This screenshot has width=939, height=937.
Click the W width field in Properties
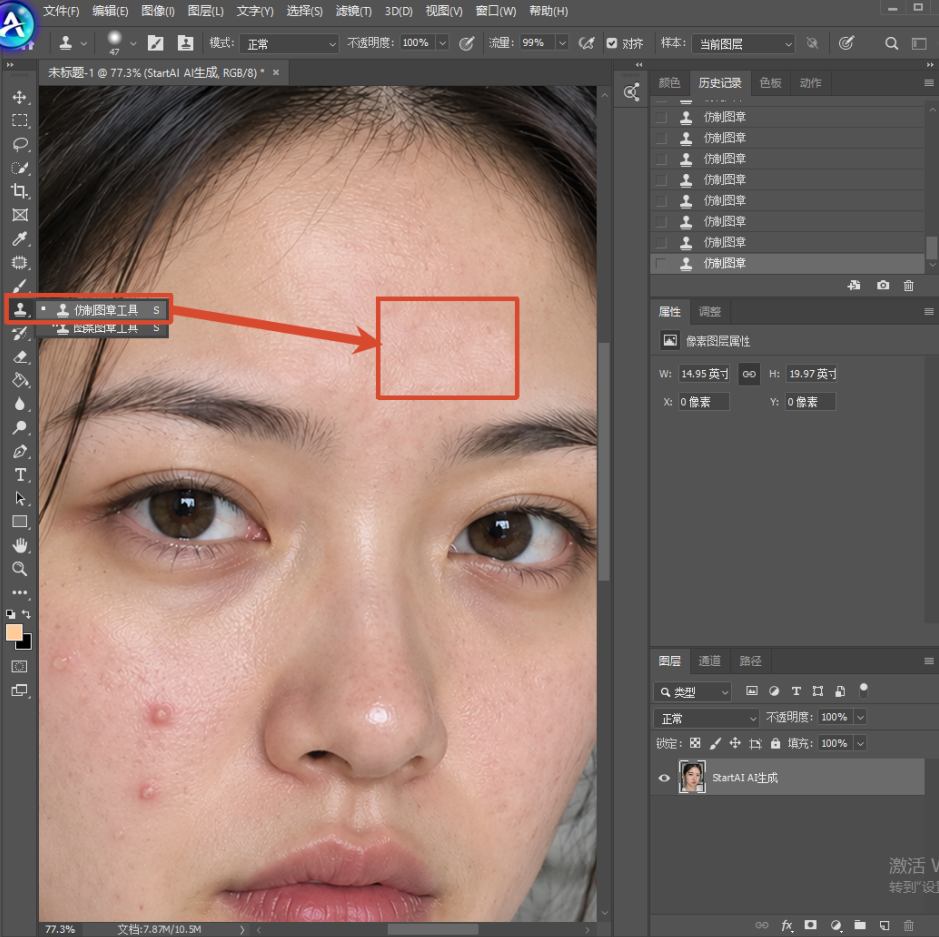(704, 374)
